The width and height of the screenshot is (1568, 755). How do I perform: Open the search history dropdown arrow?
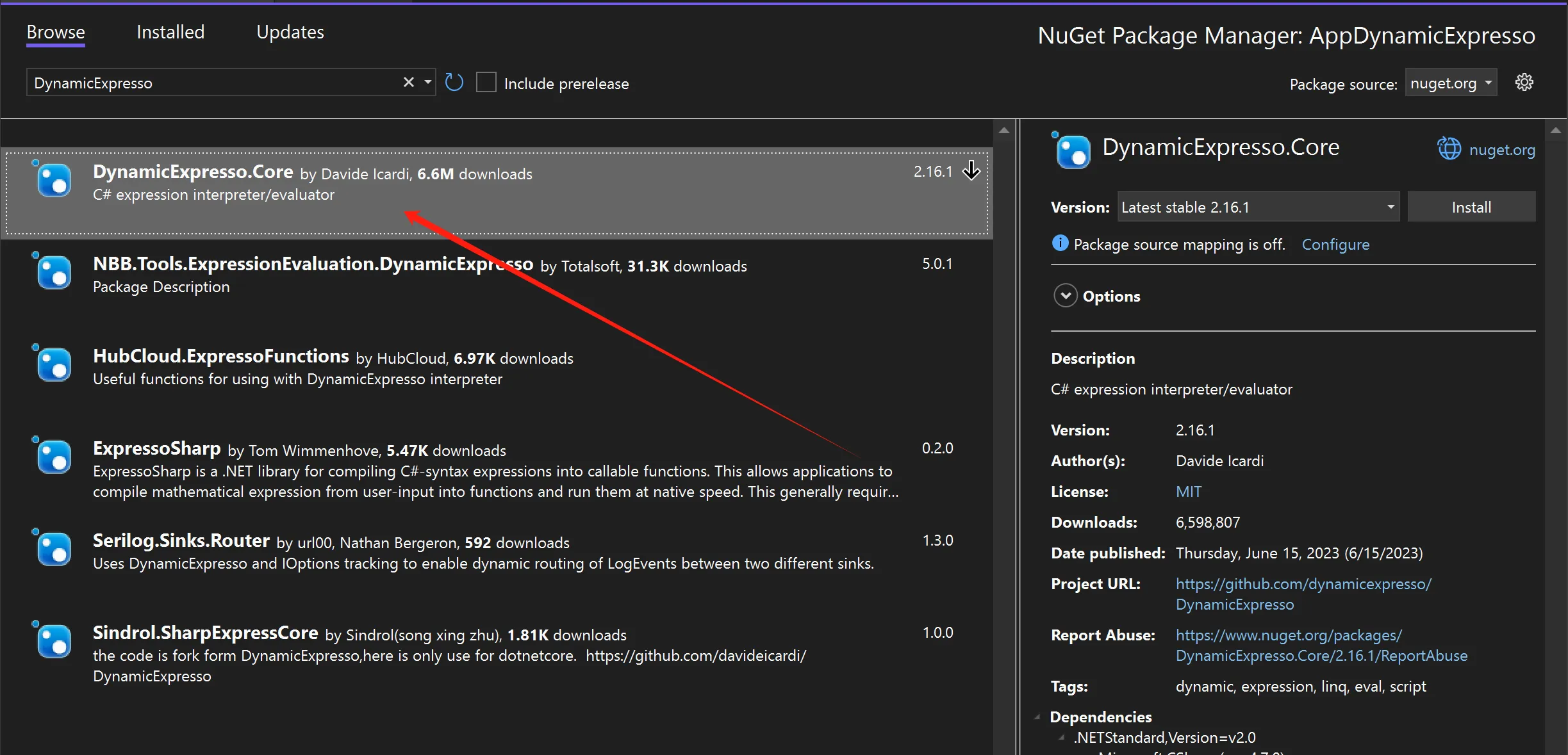pyautogui.click(x=427, y=82)
